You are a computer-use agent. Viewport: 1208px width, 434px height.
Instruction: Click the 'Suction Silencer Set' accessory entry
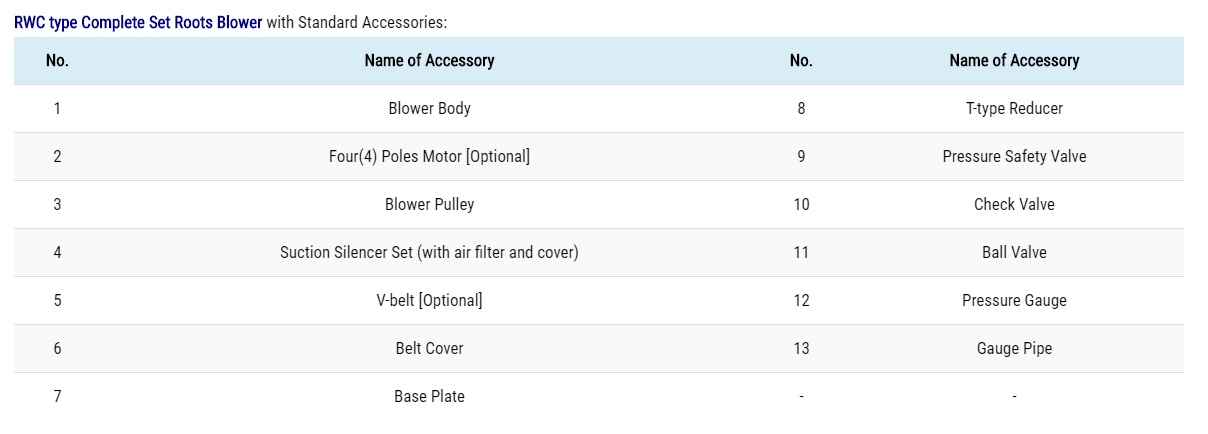pos(429,252)
